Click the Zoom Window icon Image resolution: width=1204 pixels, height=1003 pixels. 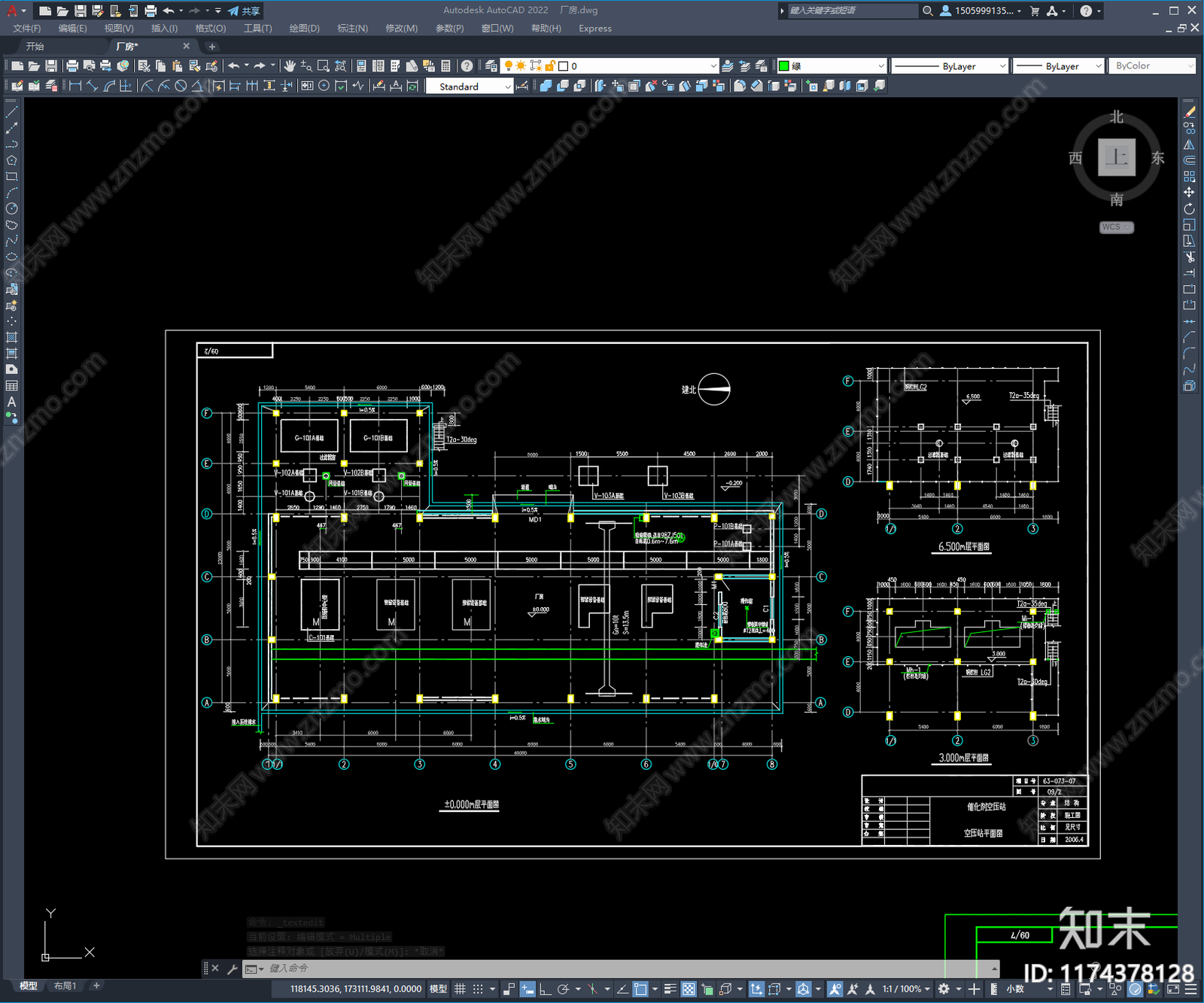click(x=324, y=66)
